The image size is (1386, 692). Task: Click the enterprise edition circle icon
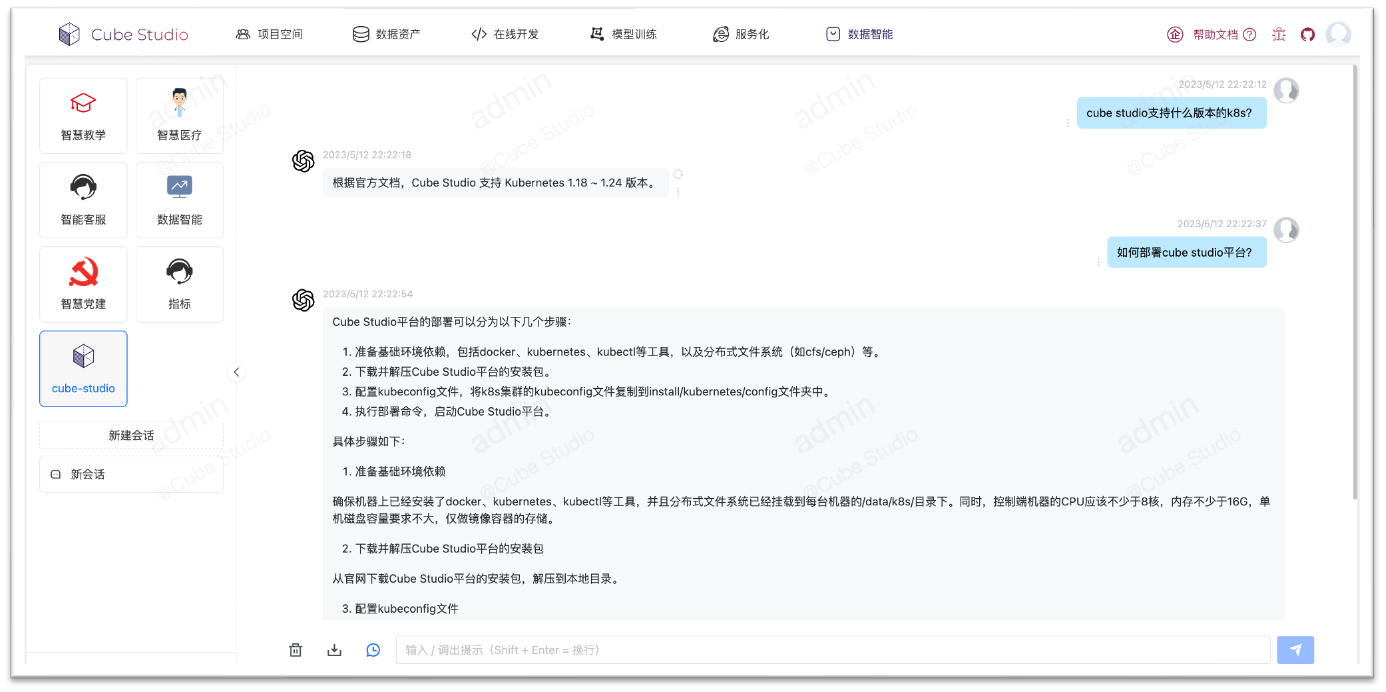click(x=1175, y=35)
